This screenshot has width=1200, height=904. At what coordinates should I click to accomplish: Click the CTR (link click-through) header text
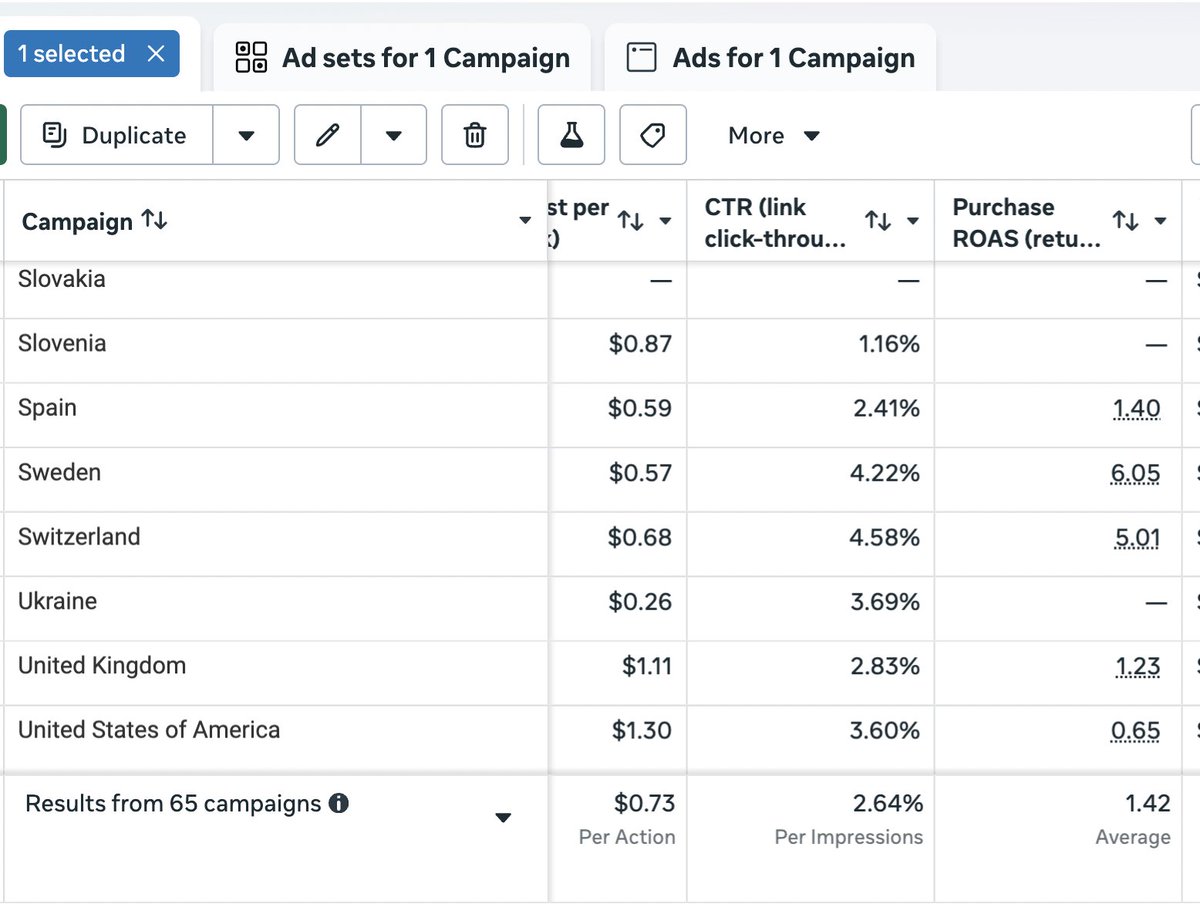(775, 222)
